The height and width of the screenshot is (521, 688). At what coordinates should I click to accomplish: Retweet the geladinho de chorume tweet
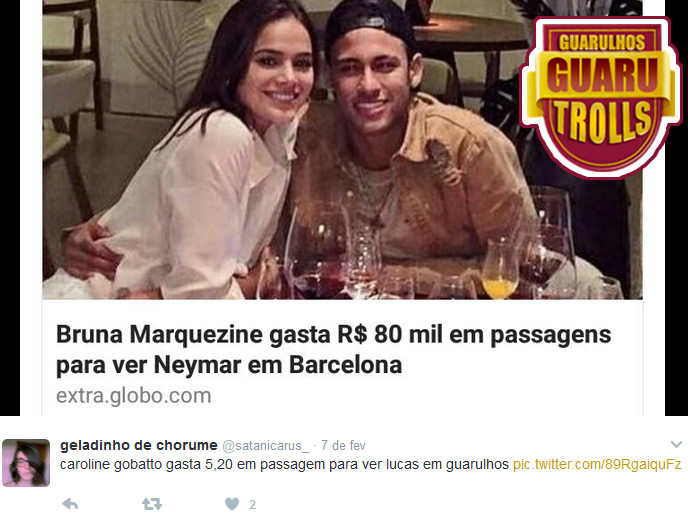[152, 504]
